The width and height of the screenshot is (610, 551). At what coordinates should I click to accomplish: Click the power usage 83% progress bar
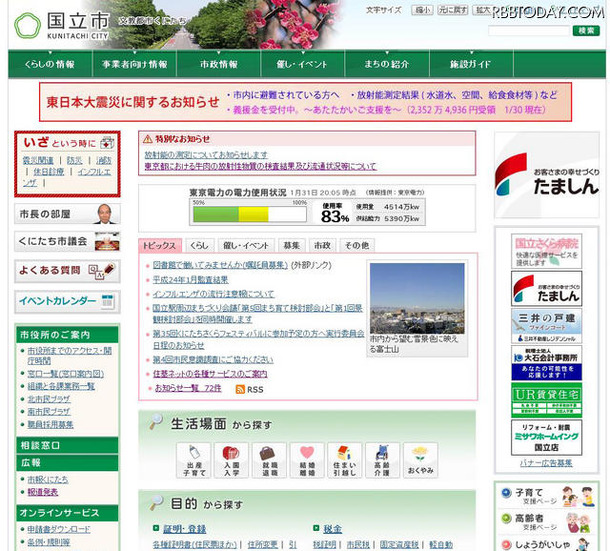click(x=250, y=214)
